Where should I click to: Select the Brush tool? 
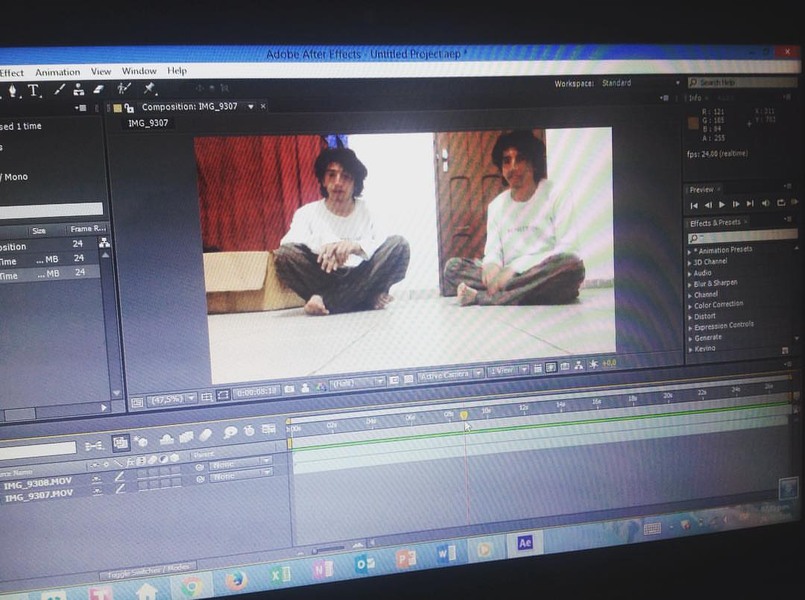(59, 89)
